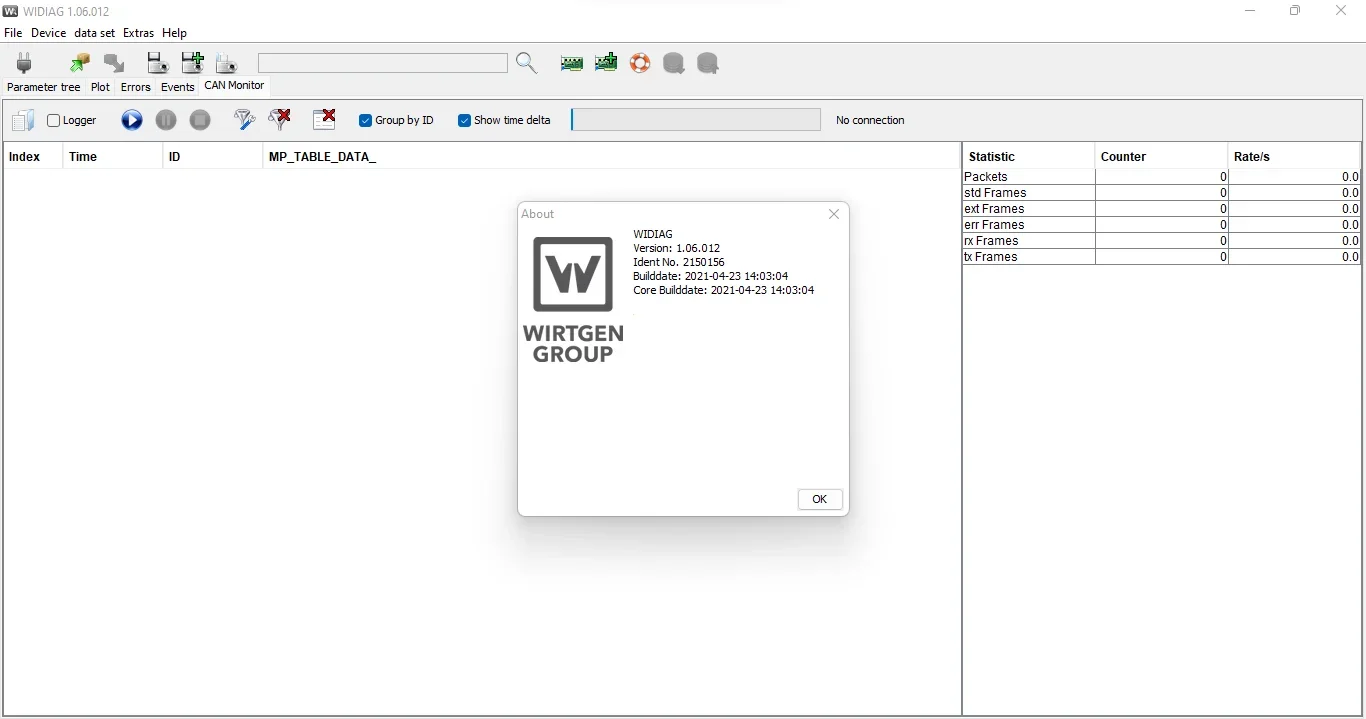Click the filter wrench funnel icon
Screen dimensions: 1366x719
coord(244,120)
